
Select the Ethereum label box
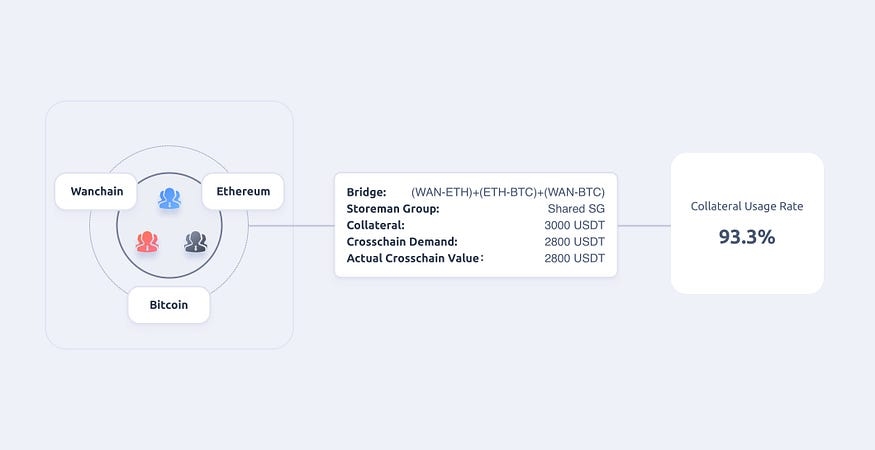(x=243, y=191)
